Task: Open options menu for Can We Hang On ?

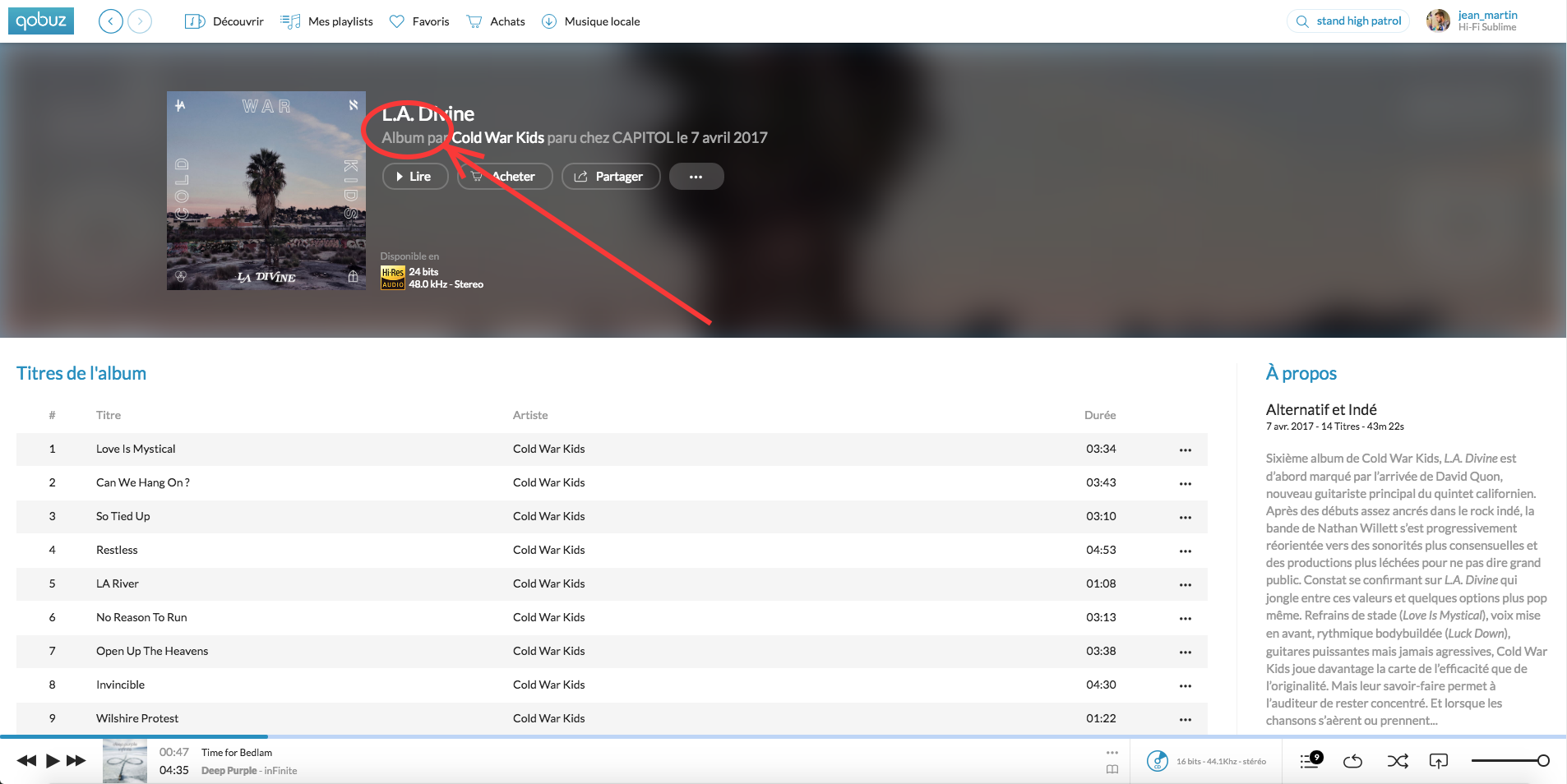Action: 1186,483
